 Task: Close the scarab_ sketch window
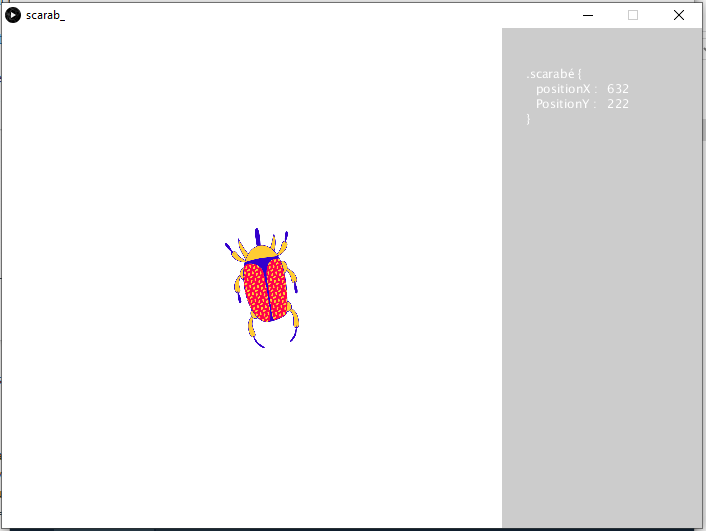click(679, 15)
